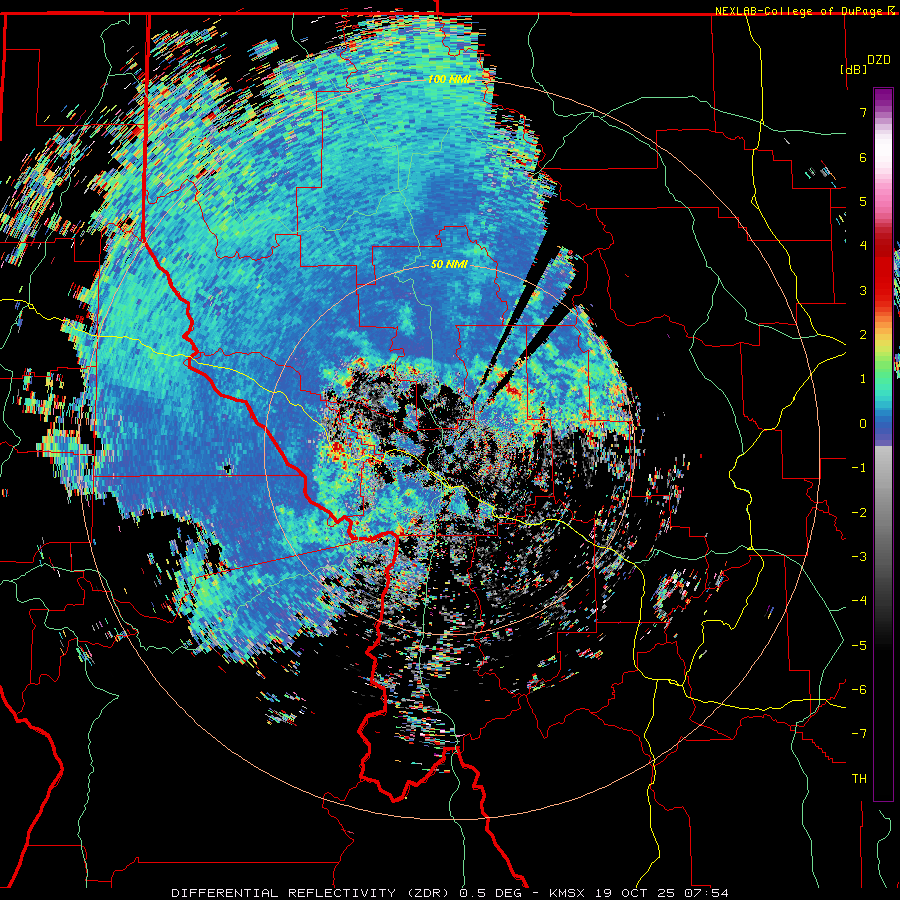Viewport: 900px width, 900px height.
Task: Click the 100 NMI range ring label
Action: [451, 79]
